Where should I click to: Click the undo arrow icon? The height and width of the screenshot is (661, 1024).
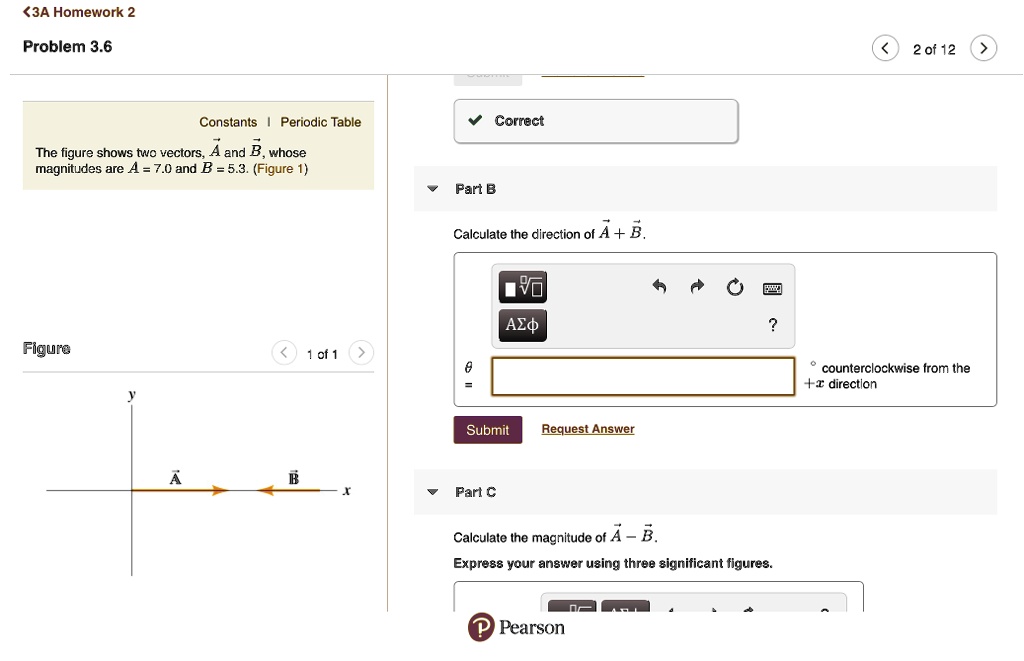click(x=658, y=288)
